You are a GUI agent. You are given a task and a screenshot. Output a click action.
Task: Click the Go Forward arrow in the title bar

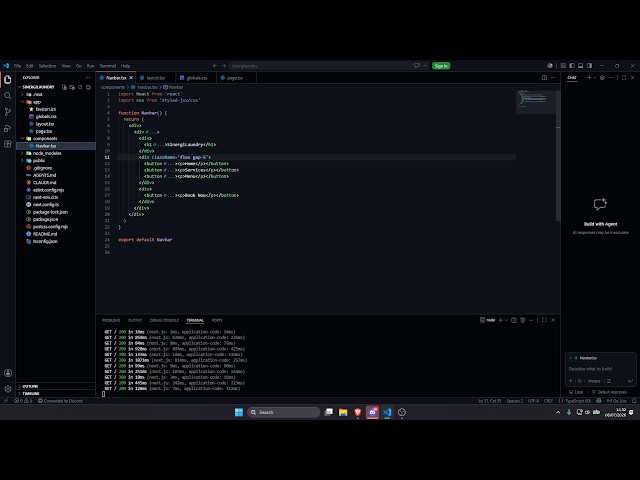224,66
